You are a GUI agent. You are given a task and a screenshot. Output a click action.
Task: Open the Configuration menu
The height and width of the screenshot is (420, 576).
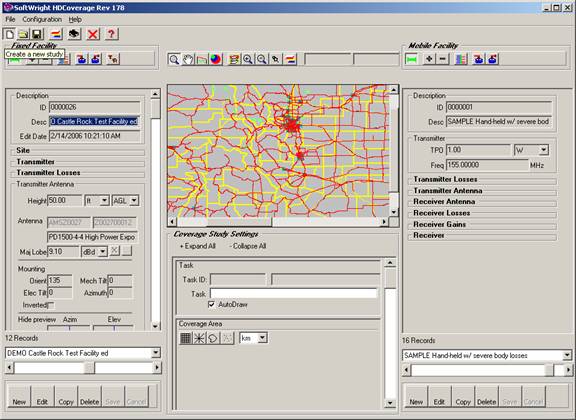point(42,19)
